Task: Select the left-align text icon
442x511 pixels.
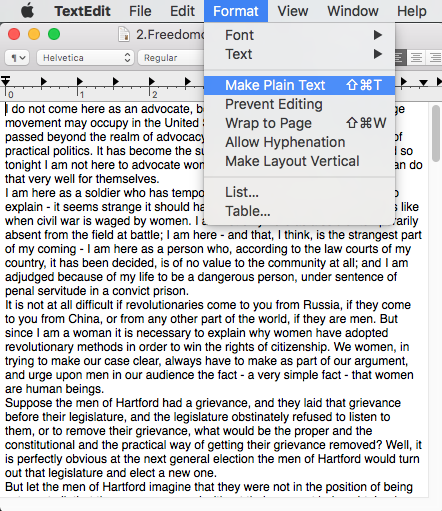Action: click(x=400, y=58)
